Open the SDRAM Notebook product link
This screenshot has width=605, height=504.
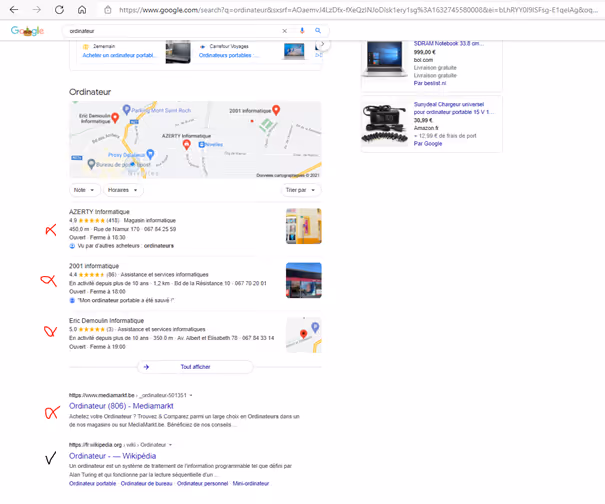[448, 44]
